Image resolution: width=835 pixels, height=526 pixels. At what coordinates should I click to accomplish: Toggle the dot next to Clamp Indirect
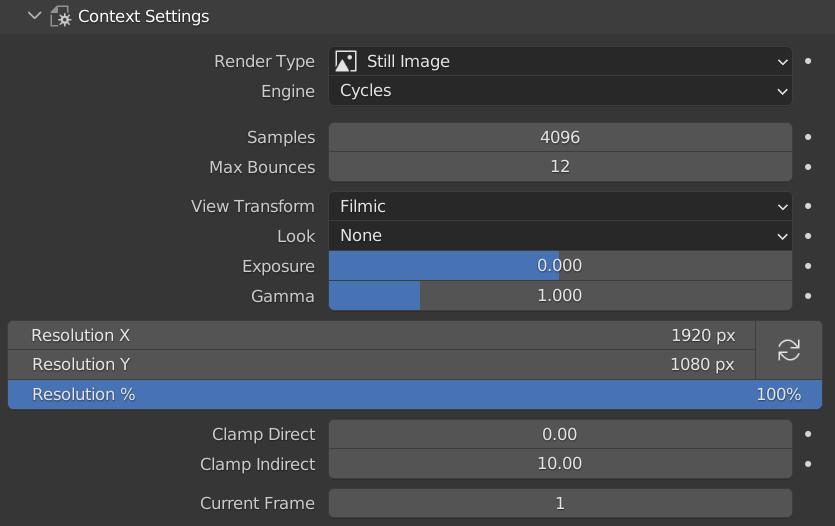[x=808, y=464]
